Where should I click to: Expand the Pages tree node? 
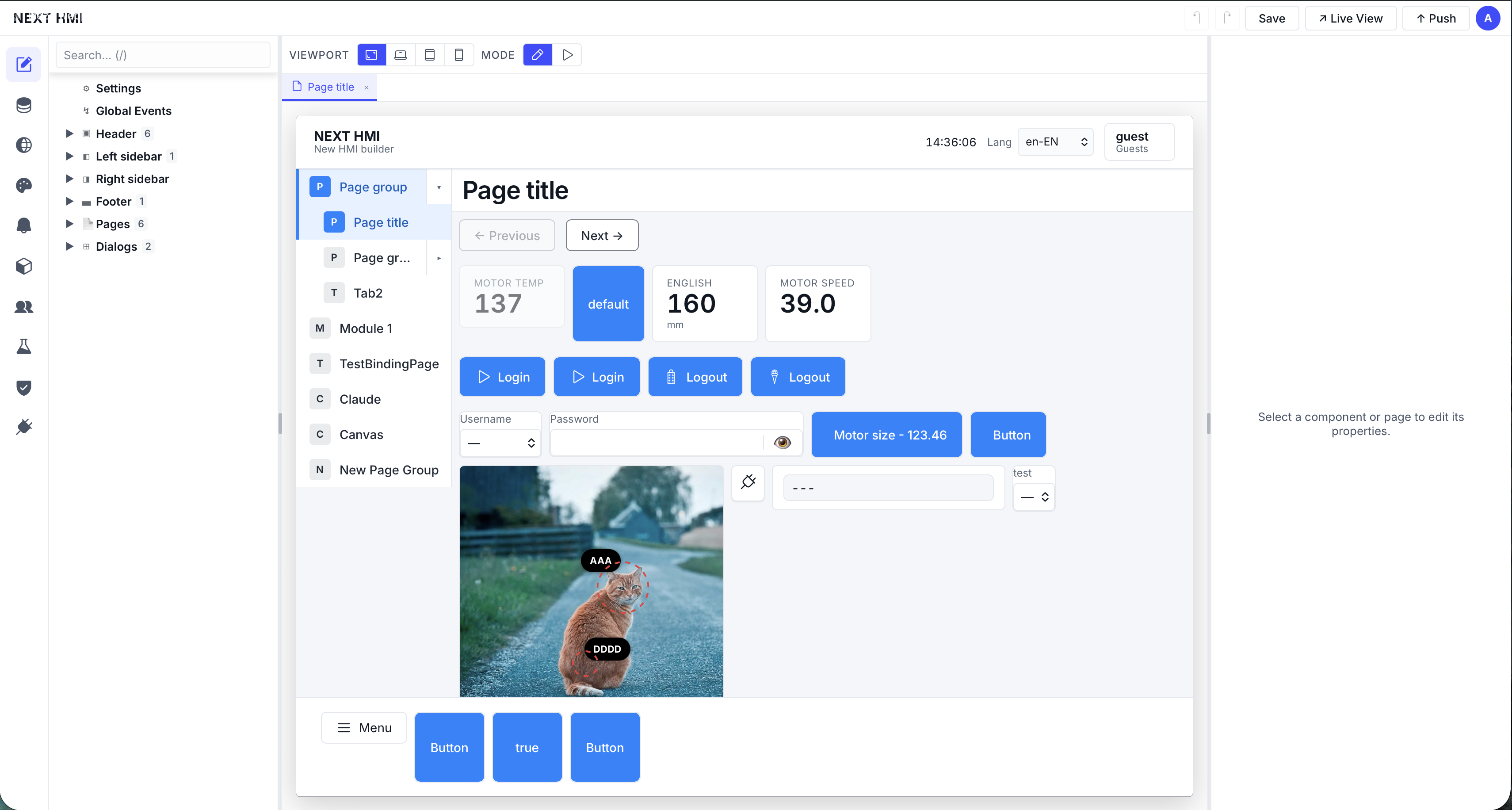[x=69, y=224]
